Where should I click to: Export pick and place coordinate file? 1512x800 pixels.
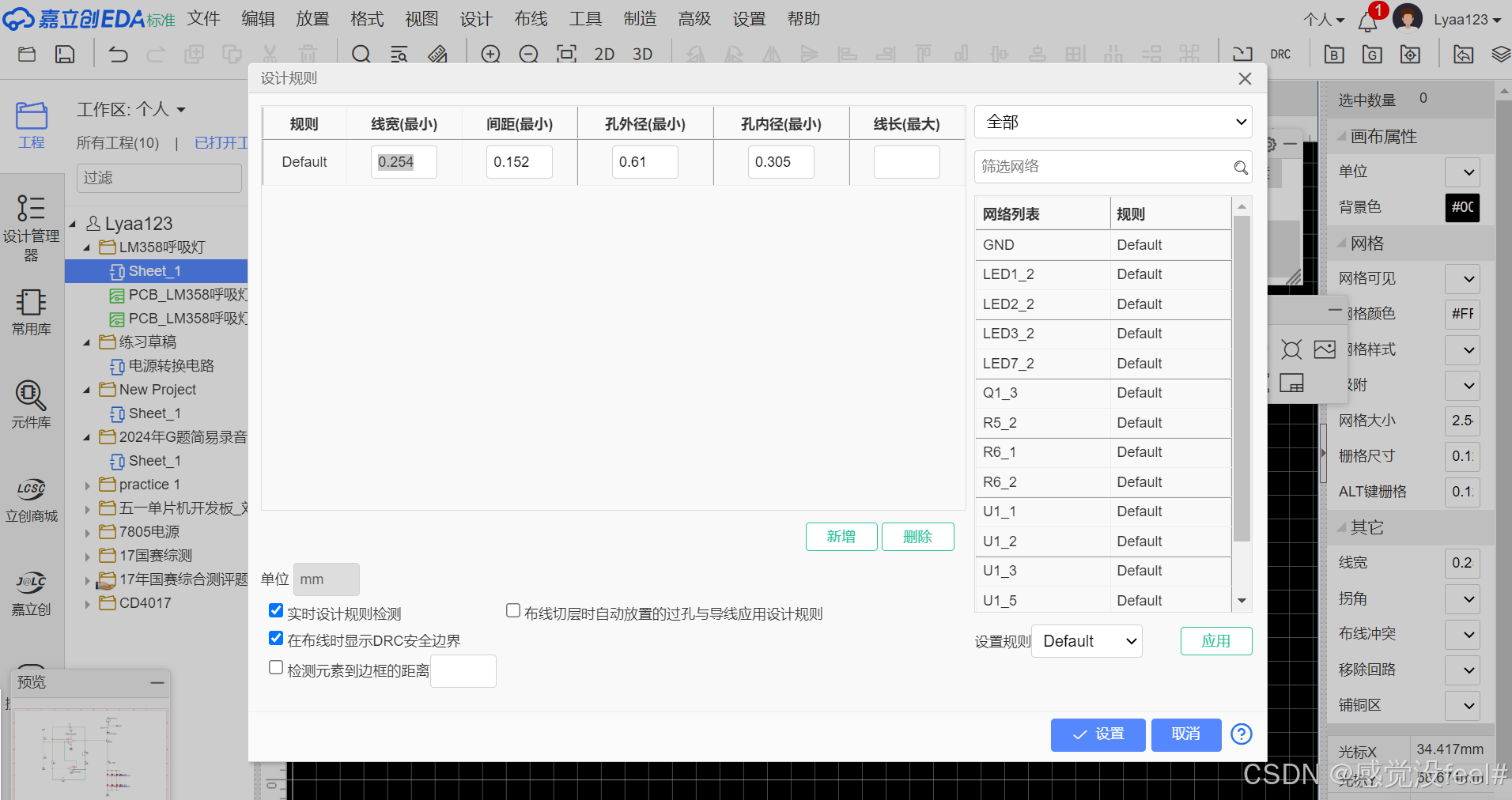coord(1410,54)
